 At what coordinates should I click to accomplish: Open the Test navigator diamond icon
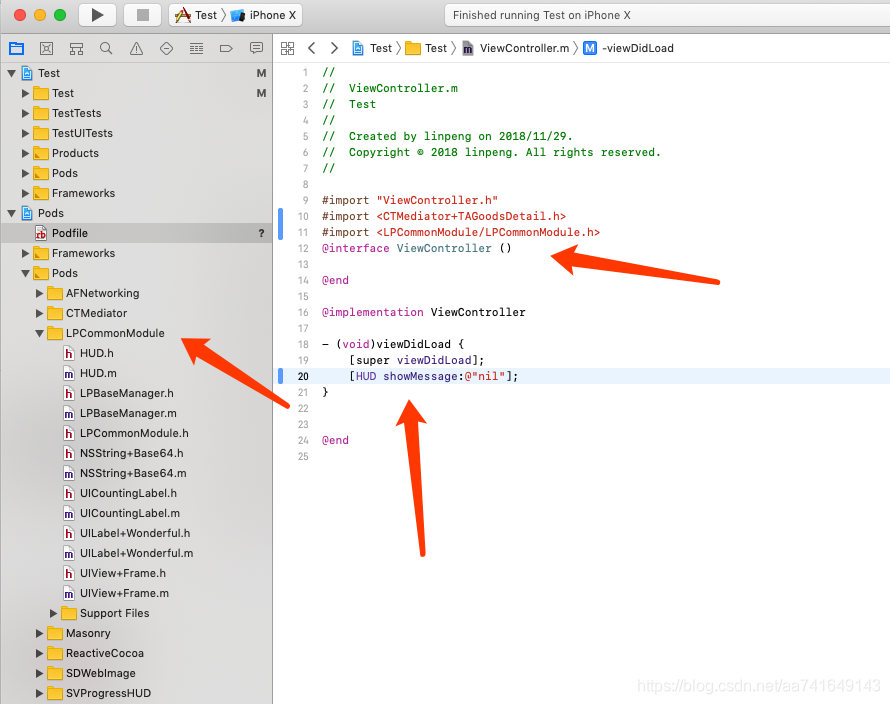point(166,48)
